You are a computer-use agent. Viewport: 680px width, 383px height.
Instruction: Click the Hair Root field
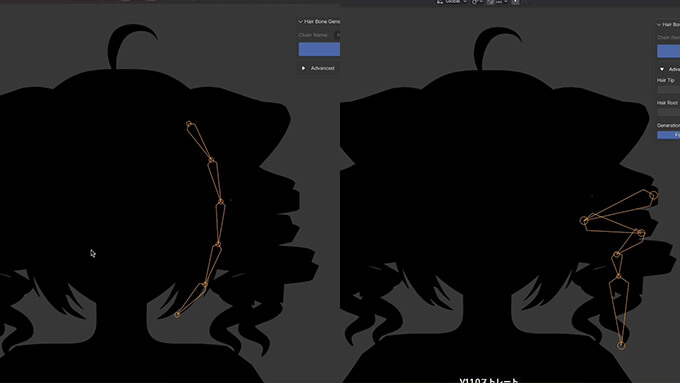[x=668, y=112]
